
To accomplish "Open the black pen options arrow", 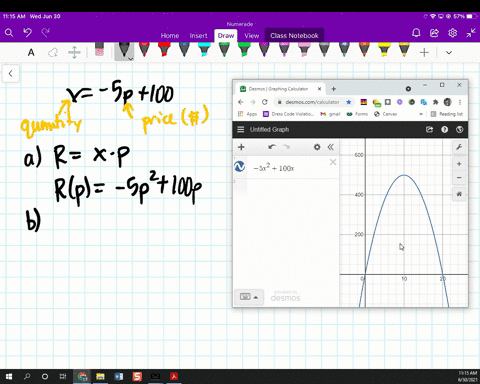I will pos(131,59).
